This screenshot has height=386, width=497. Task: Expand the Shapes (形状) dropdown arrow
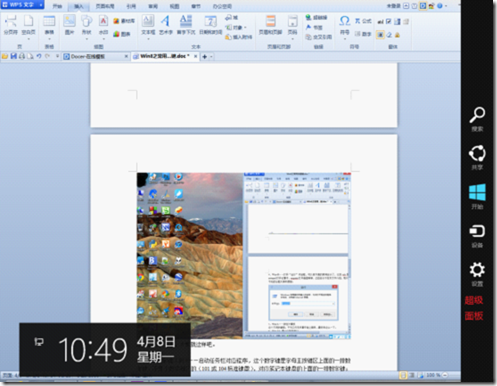[x=87, y=39]
